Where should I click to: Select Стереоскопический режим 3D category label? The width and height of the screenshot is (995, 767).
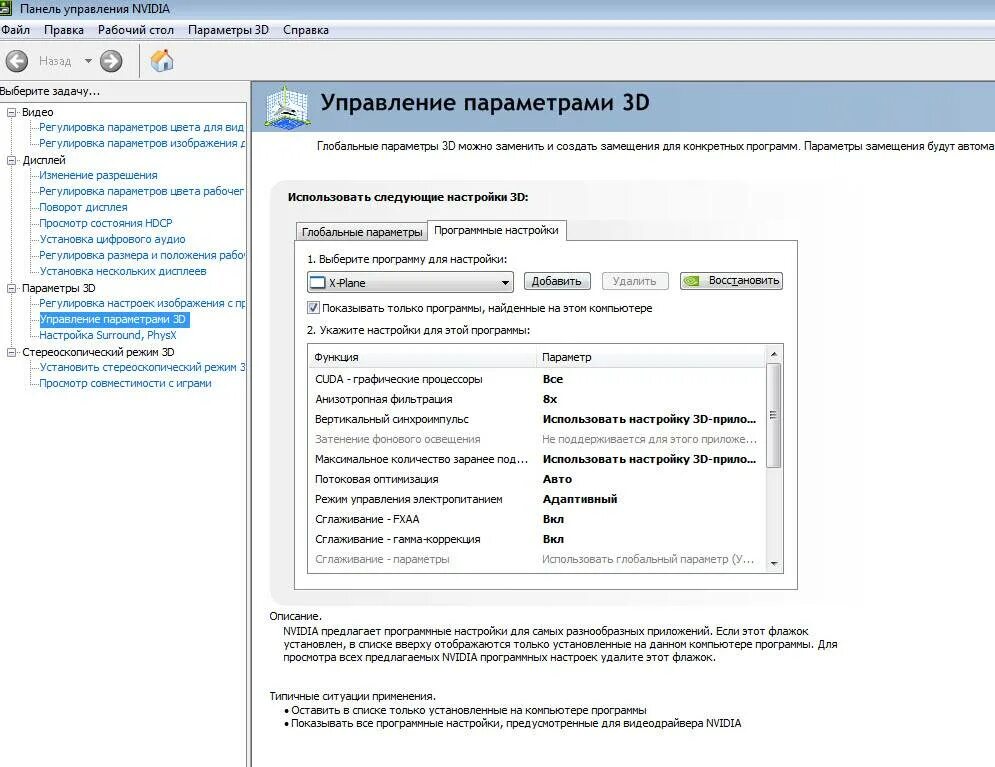tap(98, 352)
